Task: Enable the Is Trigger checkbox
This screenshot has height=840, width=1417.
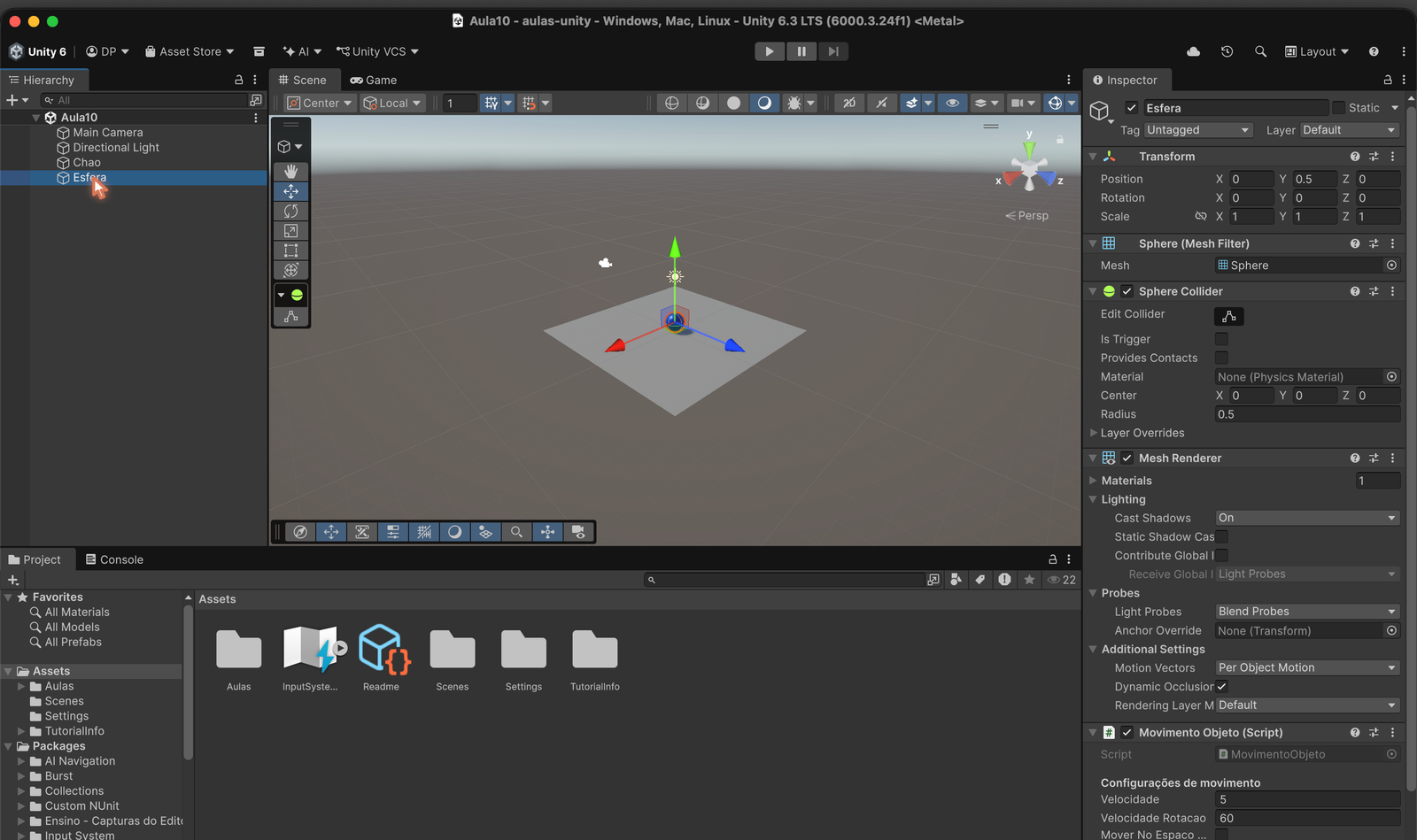Action: pyautogui.click(x=1221, y=339)
